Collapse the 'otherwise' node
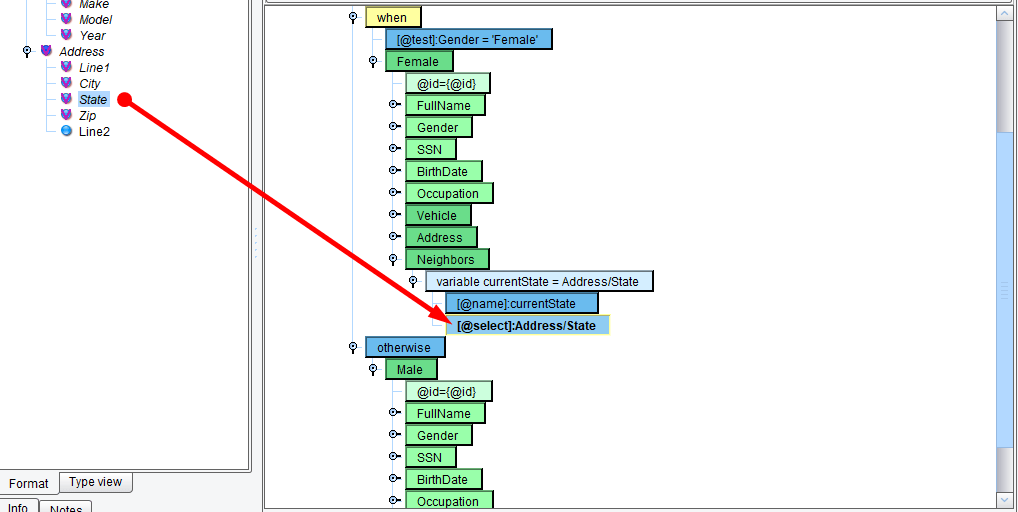Screen dimensions: 1018x512 353,347
